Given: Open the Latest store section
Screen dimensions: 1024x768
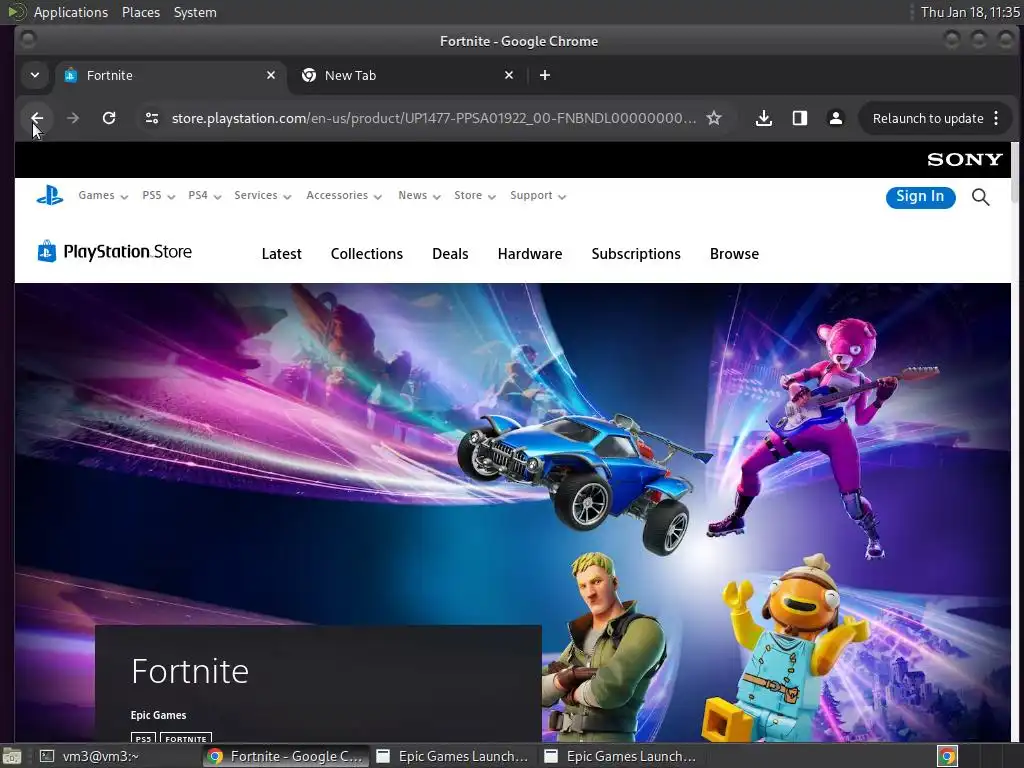Looking at the screenshot, I should click(x=281, y=254).
